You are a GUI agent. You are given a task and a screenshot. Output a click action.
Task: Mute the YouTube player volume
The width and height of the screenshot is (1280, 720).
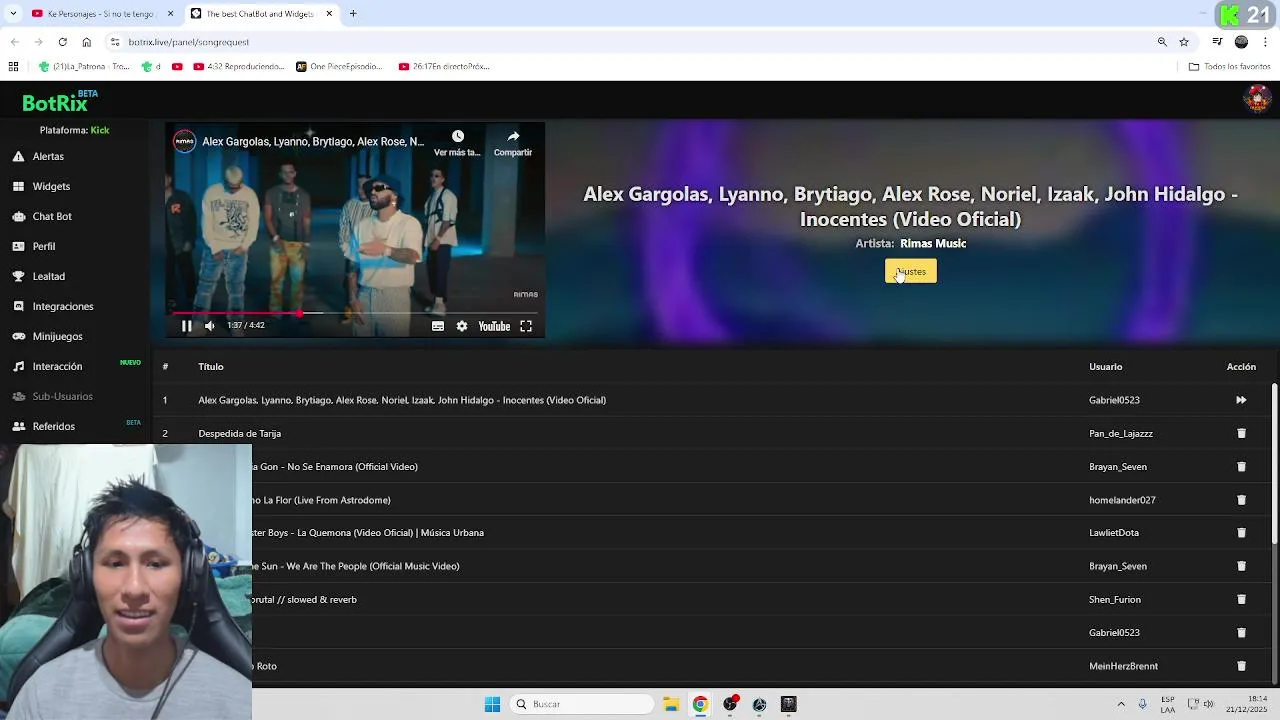pos(209,326)
